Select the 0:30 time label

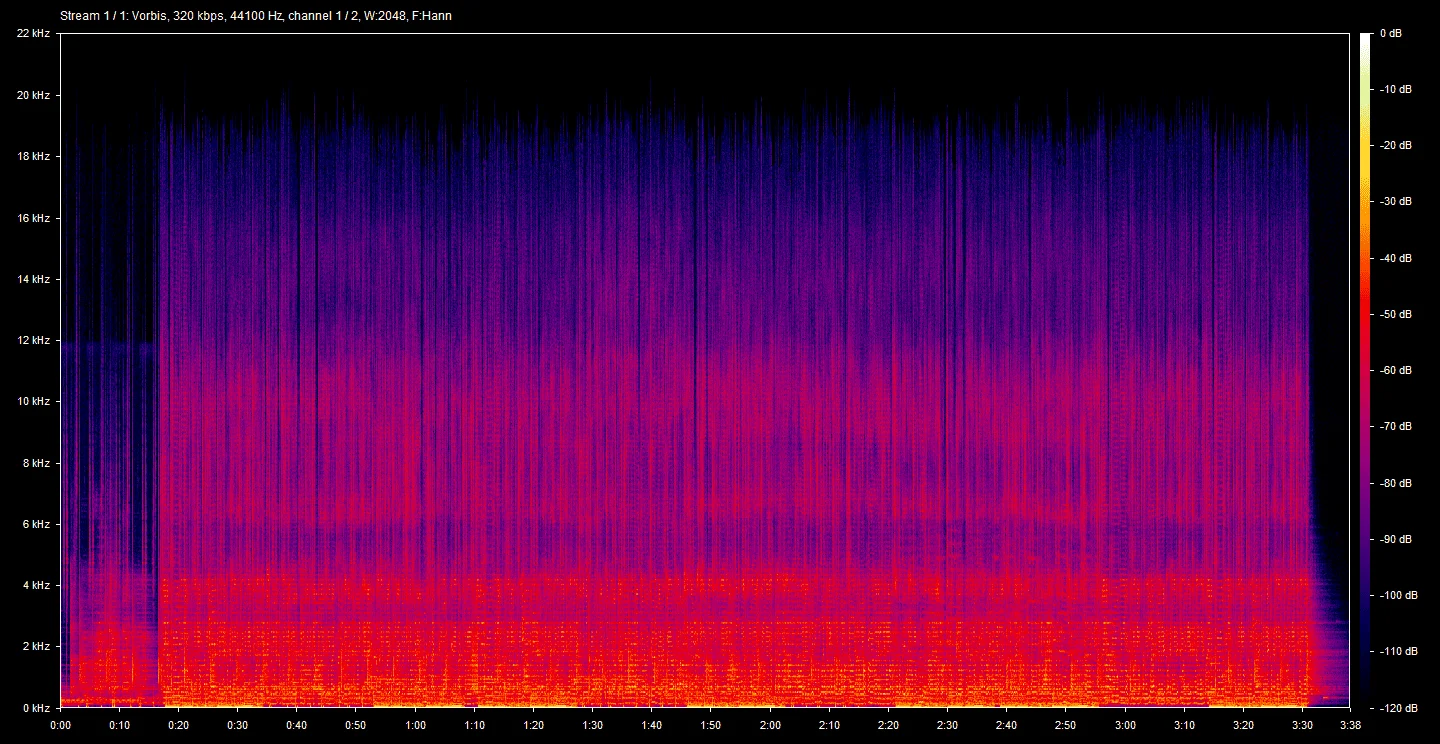click(238, 725)
